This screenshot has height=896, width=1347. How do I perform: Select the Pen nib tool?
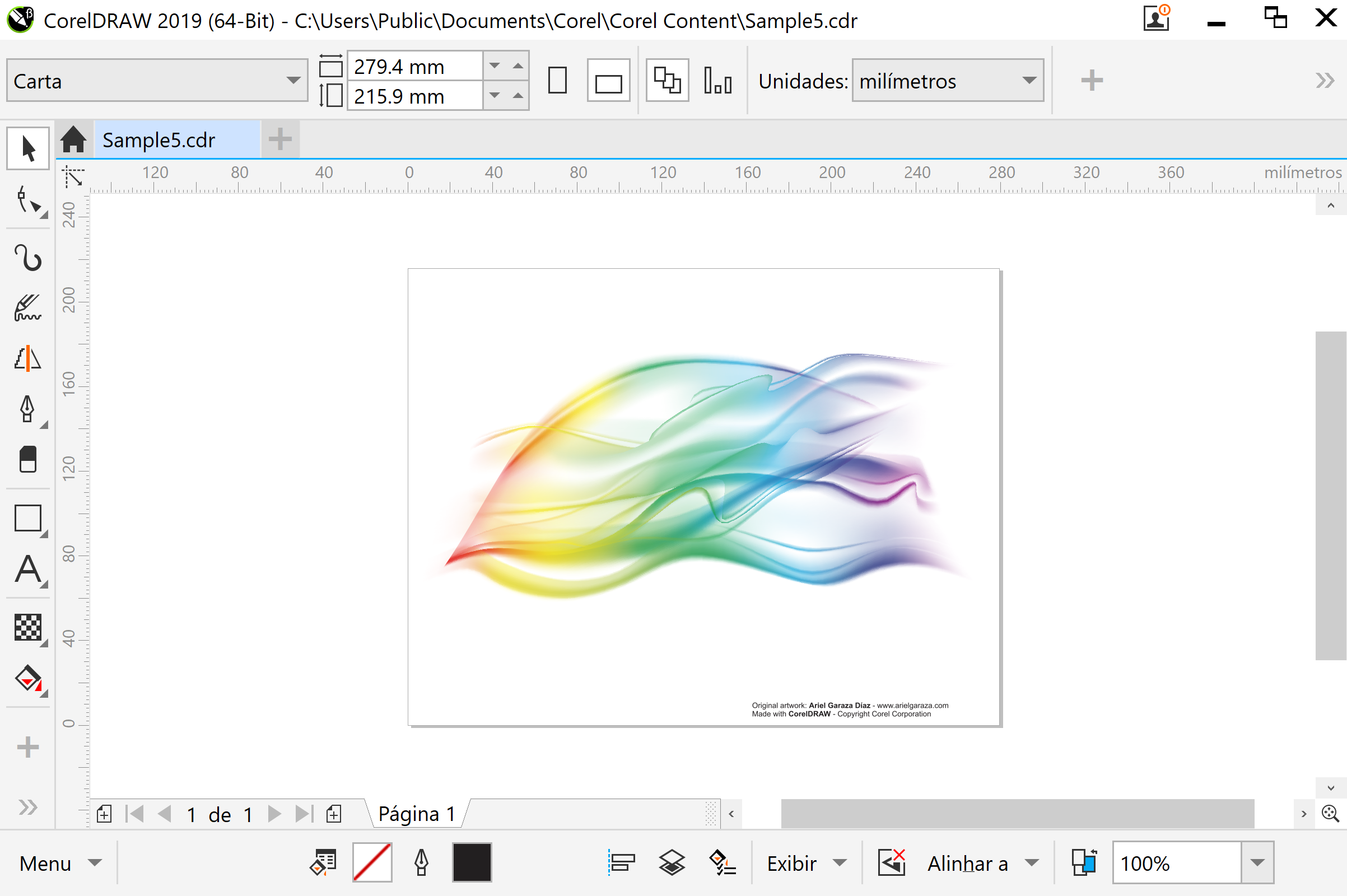(x=27, y=409)
